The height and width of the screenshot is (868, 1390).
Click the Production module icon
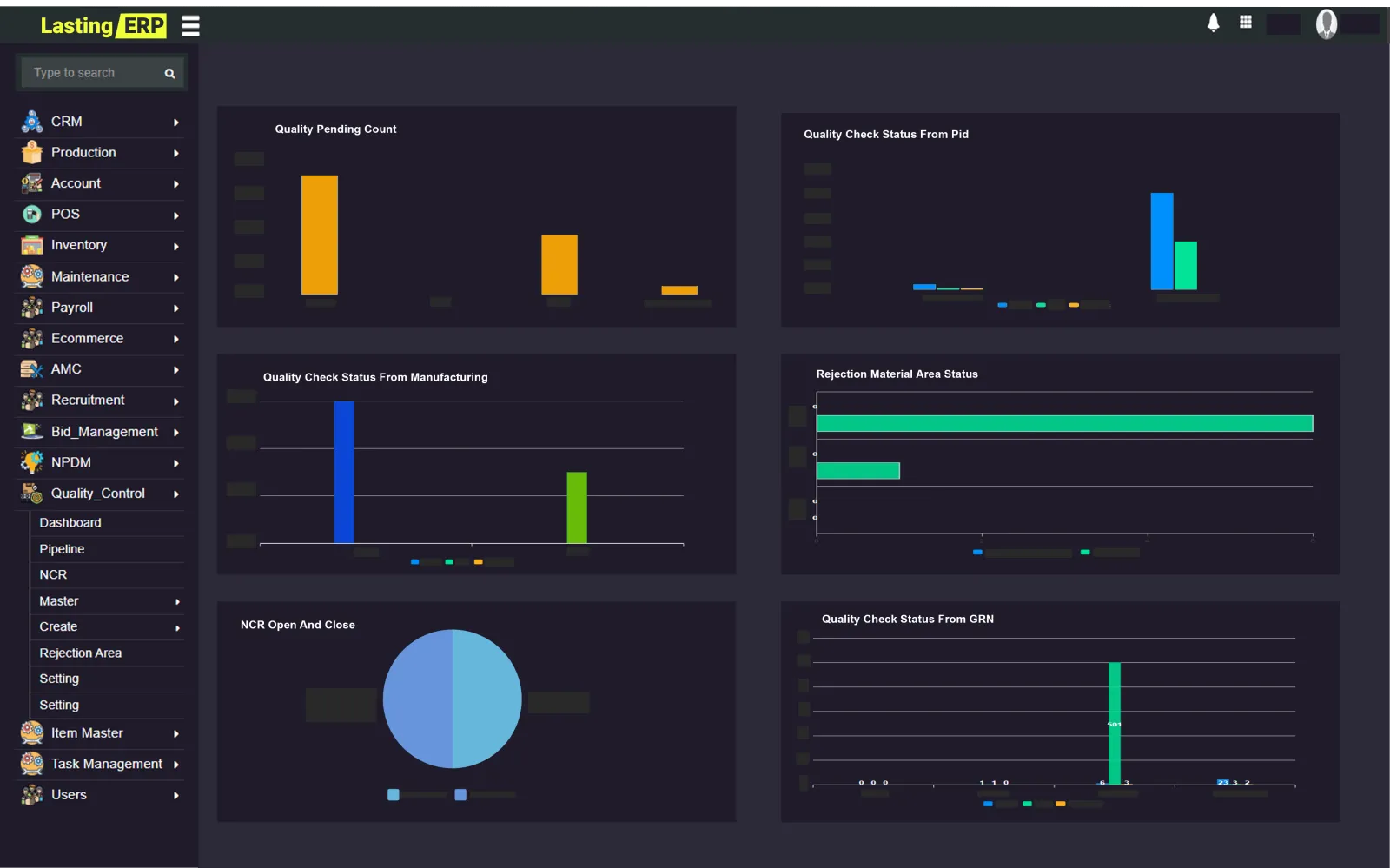[32, 153]
